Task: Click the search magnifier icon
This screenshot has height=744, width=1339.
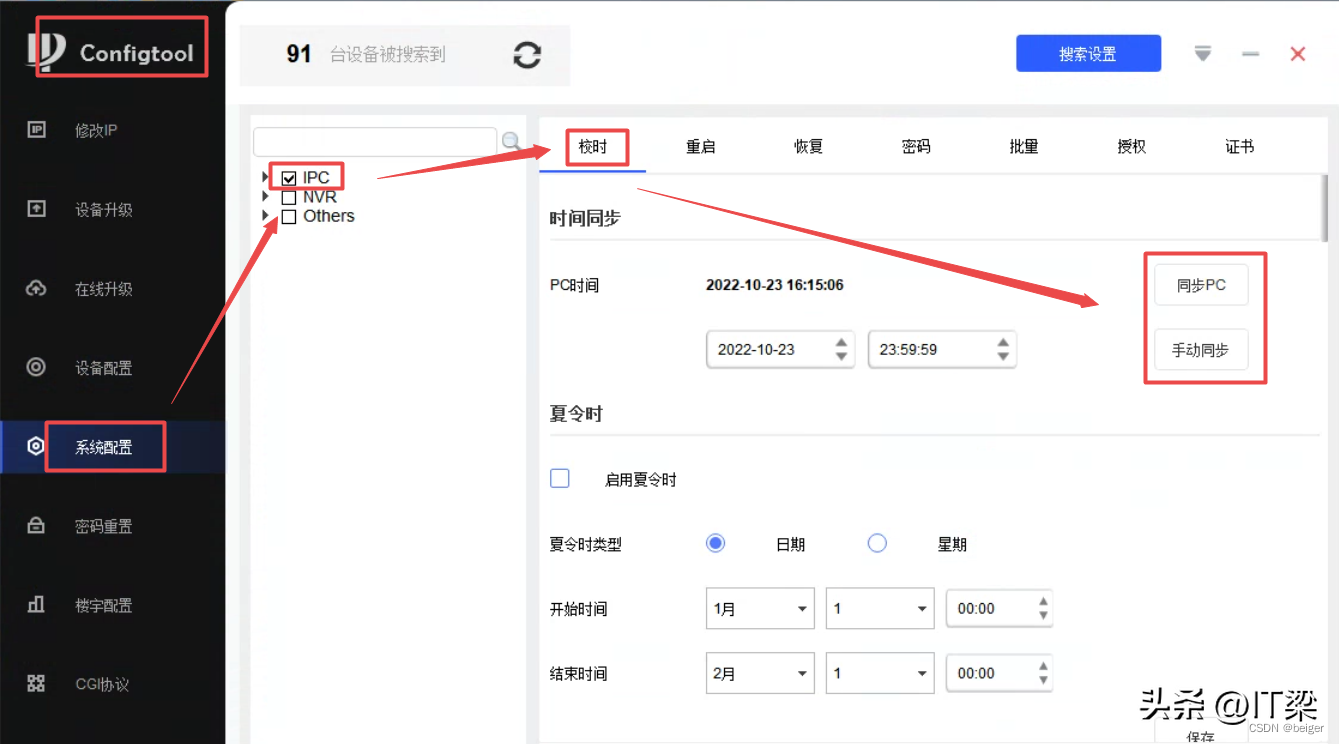Action: click(511, 142)
